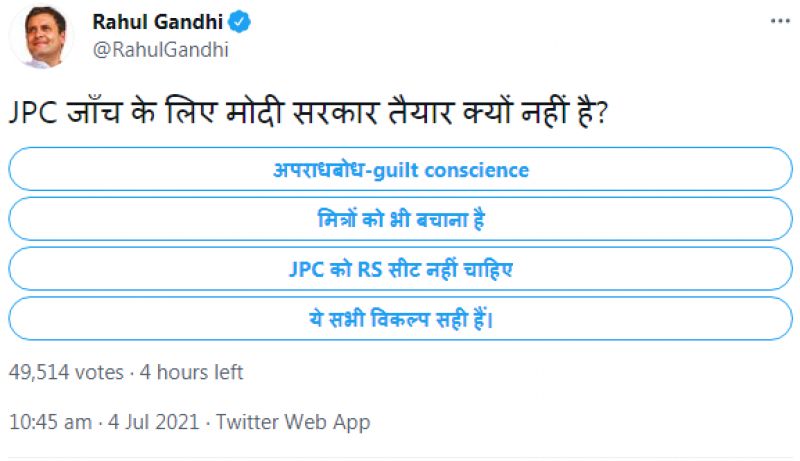Open the Twitter Web App source link

coord(293,423)
